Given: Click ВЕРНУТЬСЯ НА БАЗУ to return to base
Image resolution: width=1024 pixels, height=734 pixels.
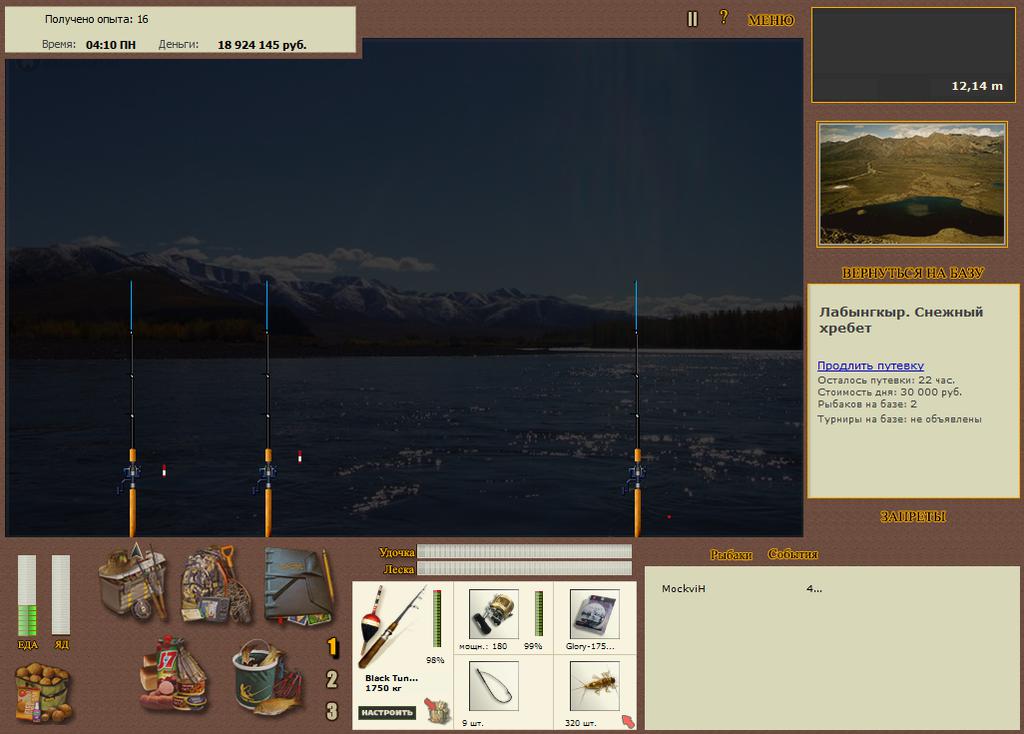Looking at the screenshot, I should [x=912, y=273].
